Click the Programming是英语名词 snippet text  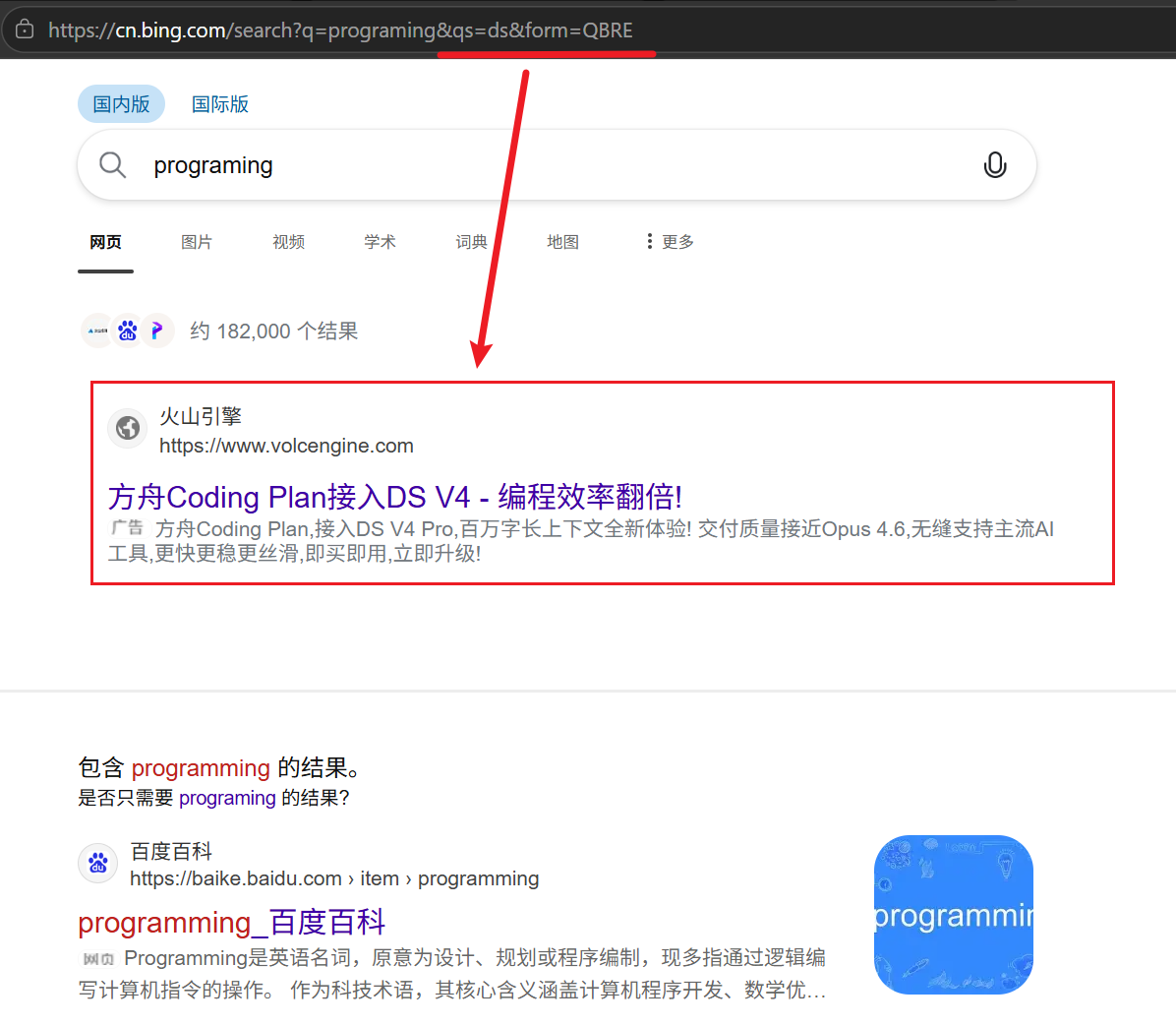click(x=452, y=974)
